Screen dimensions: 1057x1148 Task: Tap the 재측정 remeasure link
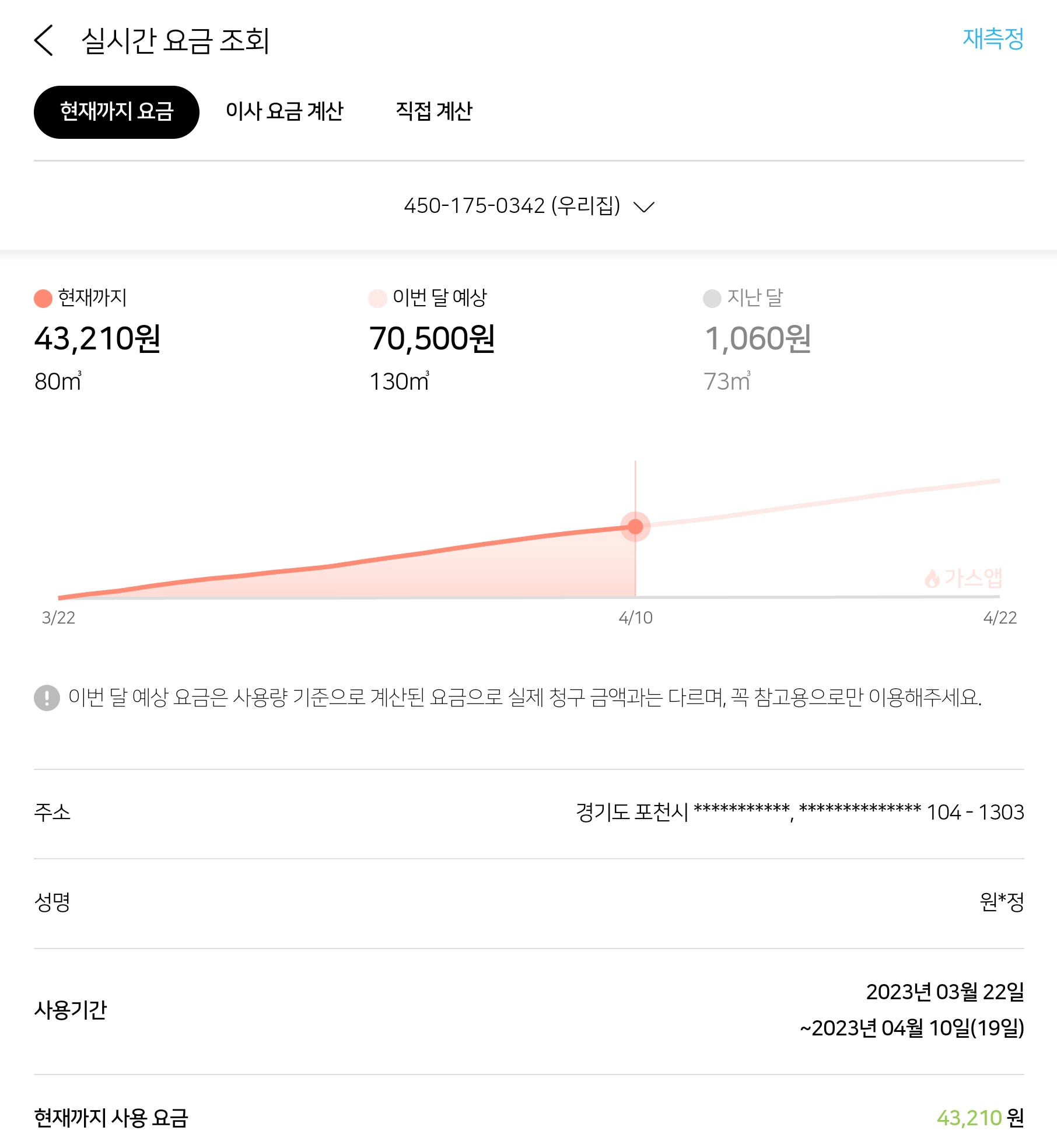(993, 39)
